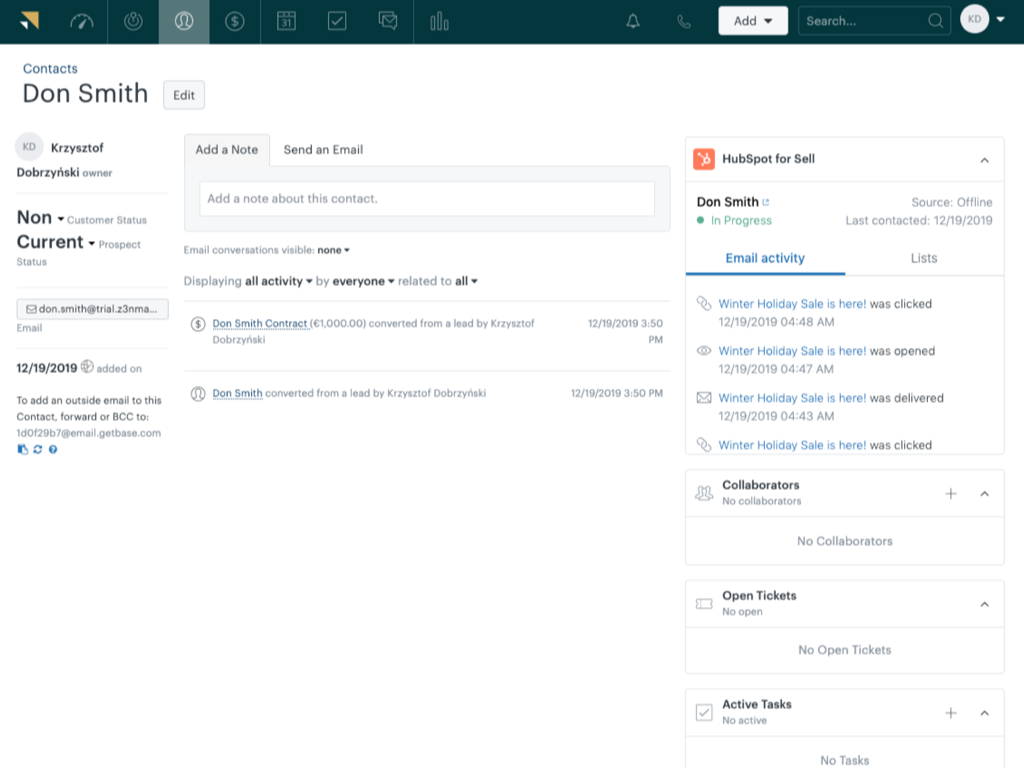Open Reports via the bar chart icon
This screenshot has height=768, width=1024.
[x=438, y=20]
